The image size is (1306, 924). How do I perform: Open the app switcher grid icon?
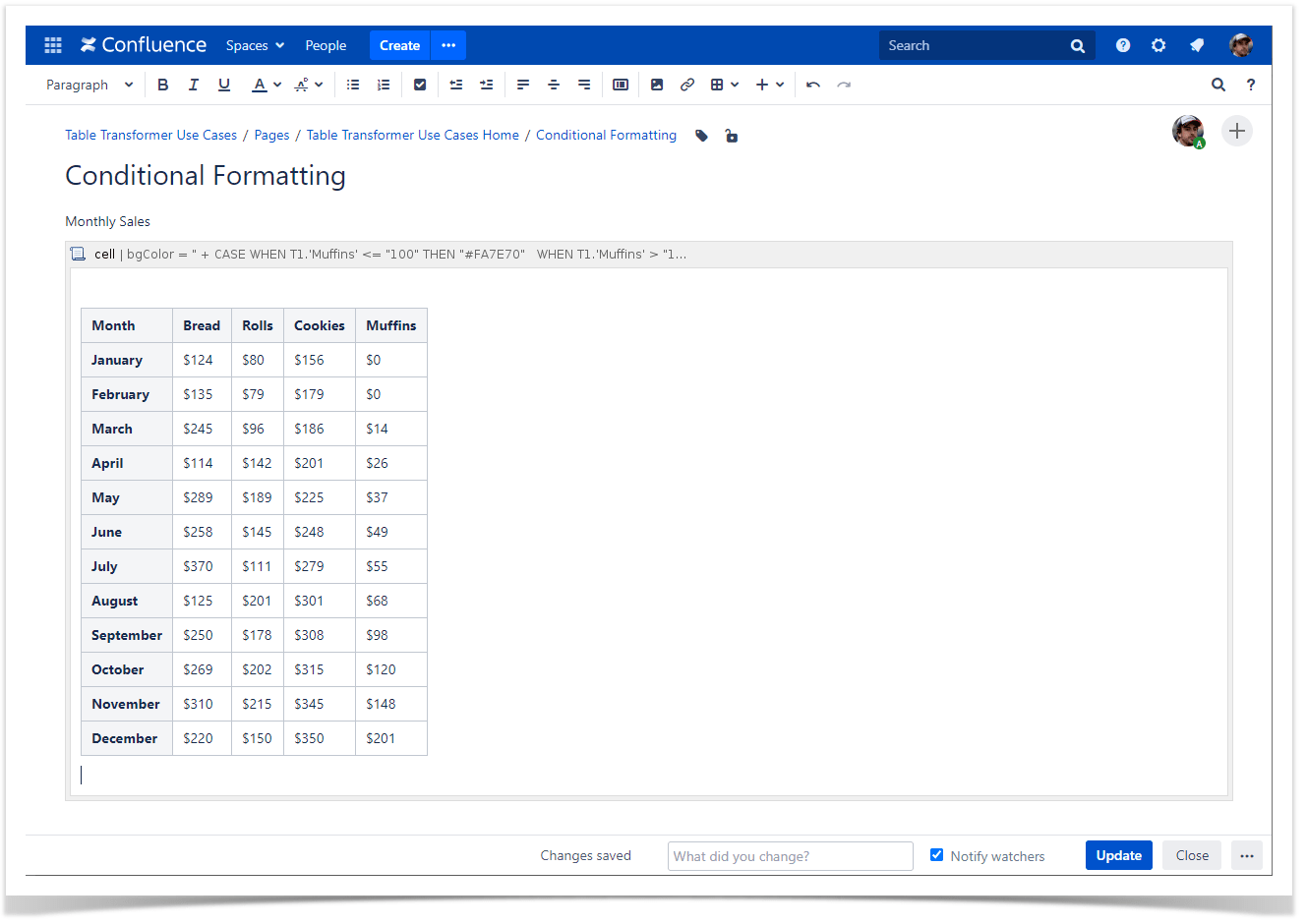(52, 45)
